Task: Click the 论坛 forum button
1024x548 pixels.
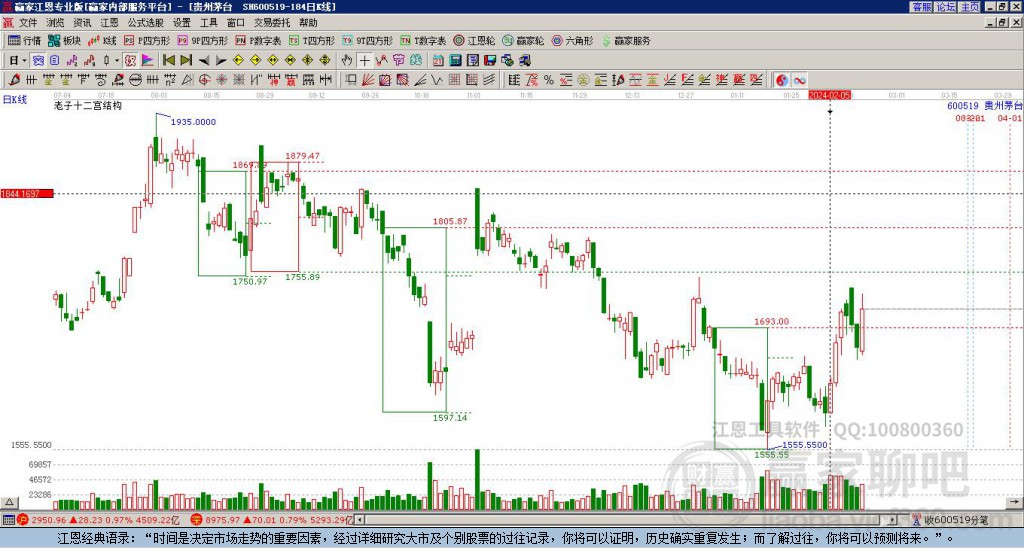Action: [x=945, y=7]
